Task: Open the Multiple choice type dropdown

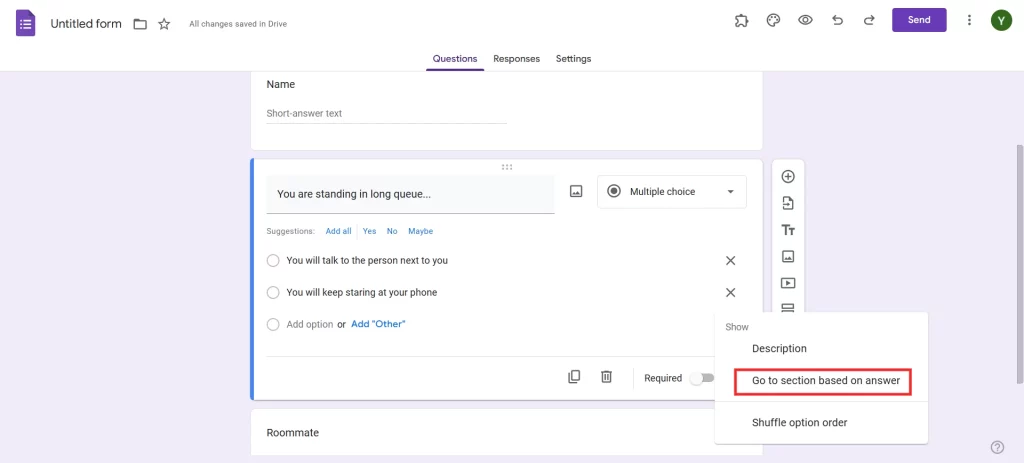Action: click(x=671, y=192)
